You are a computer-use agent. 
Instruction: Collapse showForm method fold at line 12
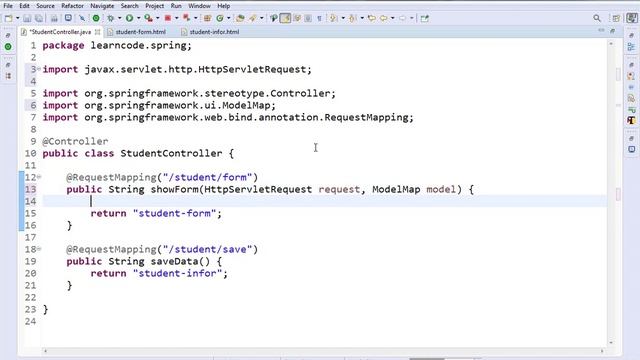tap(39, 176)
